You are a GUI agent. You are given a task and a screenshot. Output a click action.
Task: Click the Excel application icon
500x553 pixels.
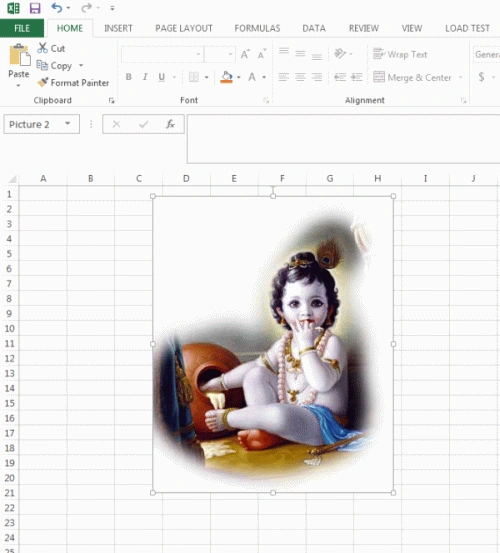coord(13,8)
